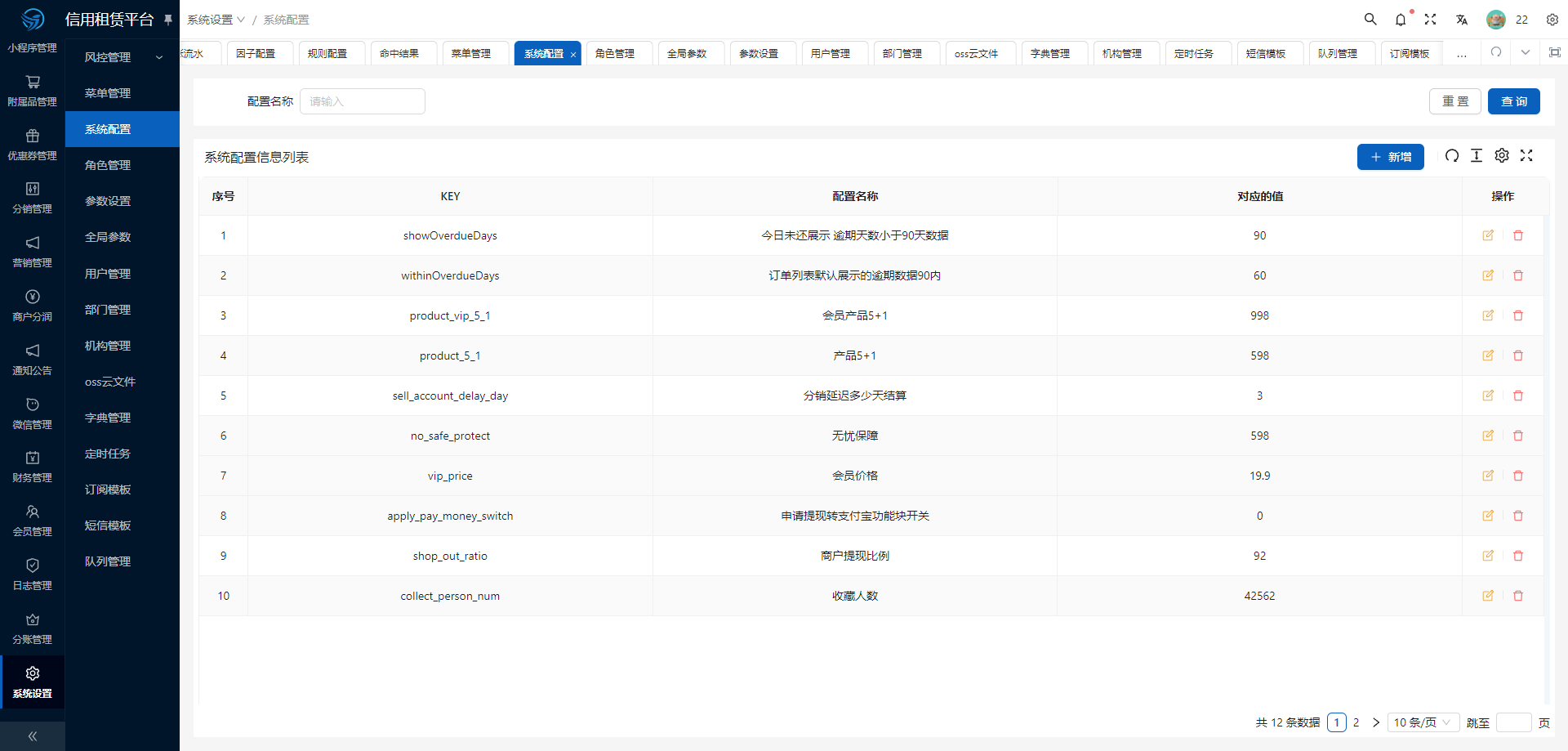The image size is (1568, 751).
Task: Open the search icon in top bar
Action: [1370, 19]
